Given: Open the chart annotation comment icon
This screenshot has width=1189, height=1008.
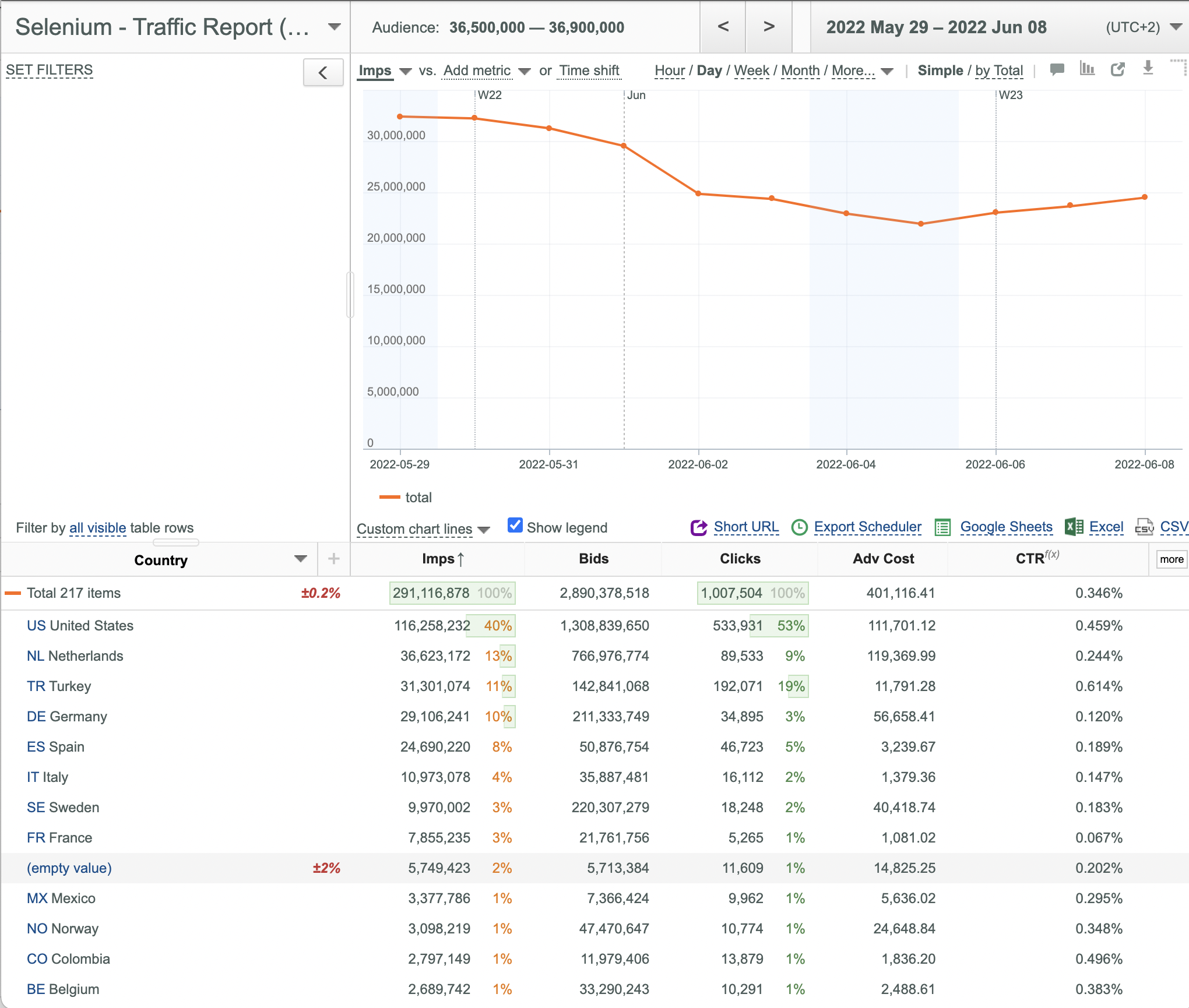Looking at the screenshot, I should (x=1057, y=70).
